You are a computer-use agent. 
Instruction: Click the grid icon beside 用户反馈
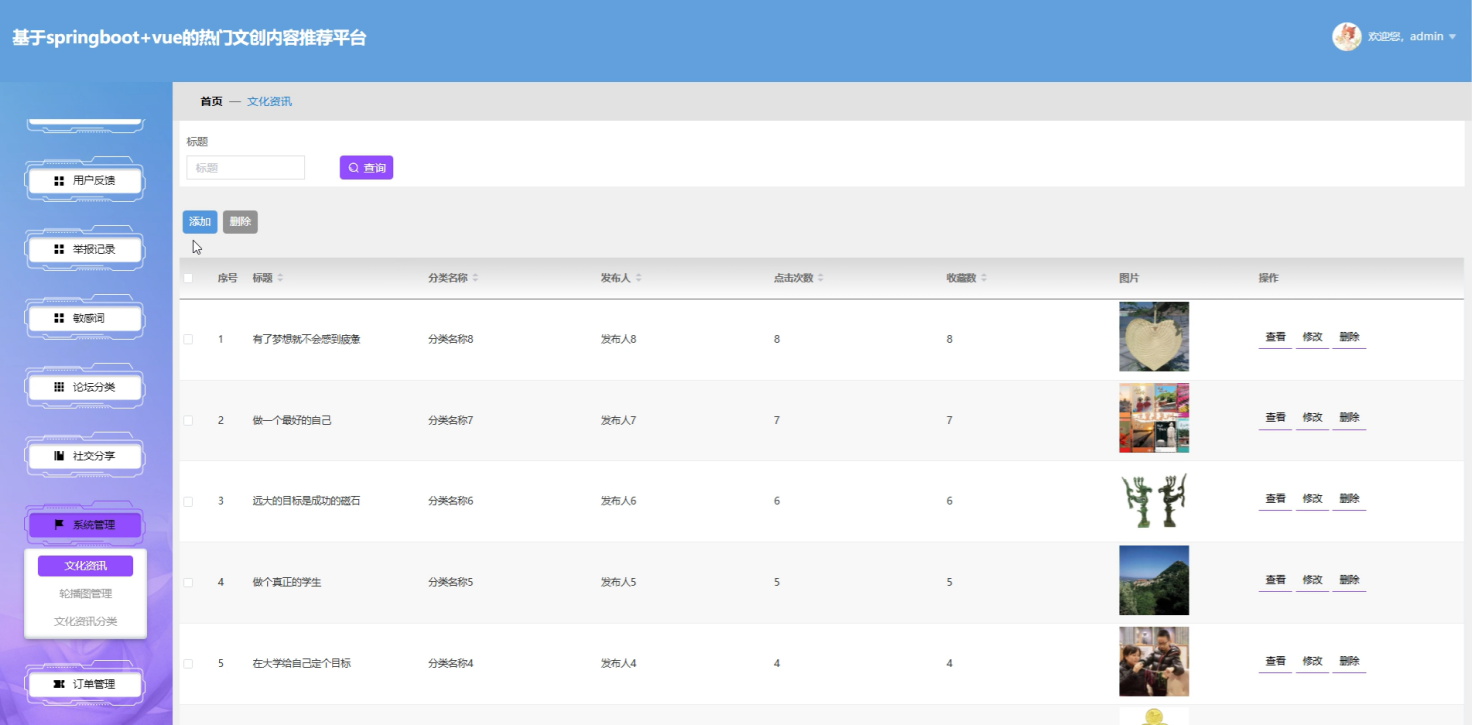pyautogui.click(x=59, y=181)
